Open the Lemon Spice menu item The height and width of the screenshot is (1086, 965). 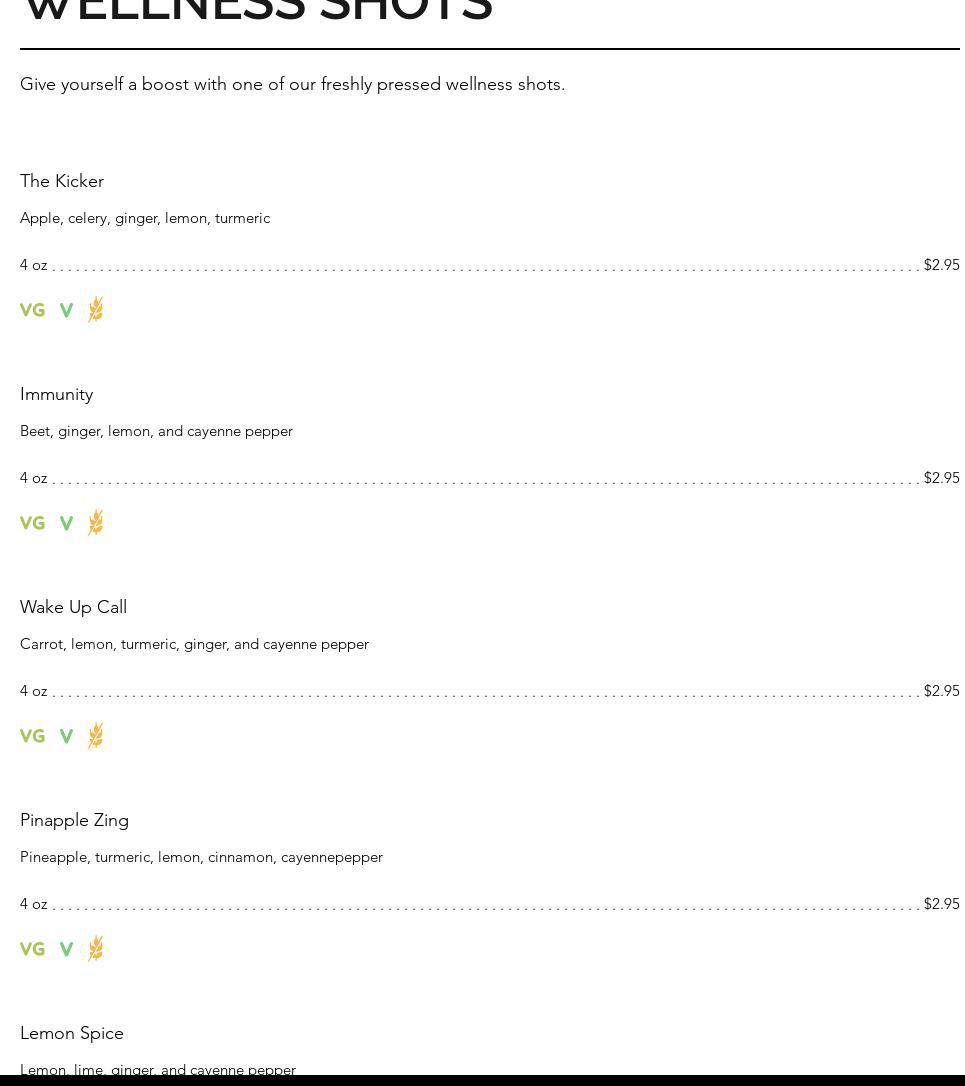72,1033
